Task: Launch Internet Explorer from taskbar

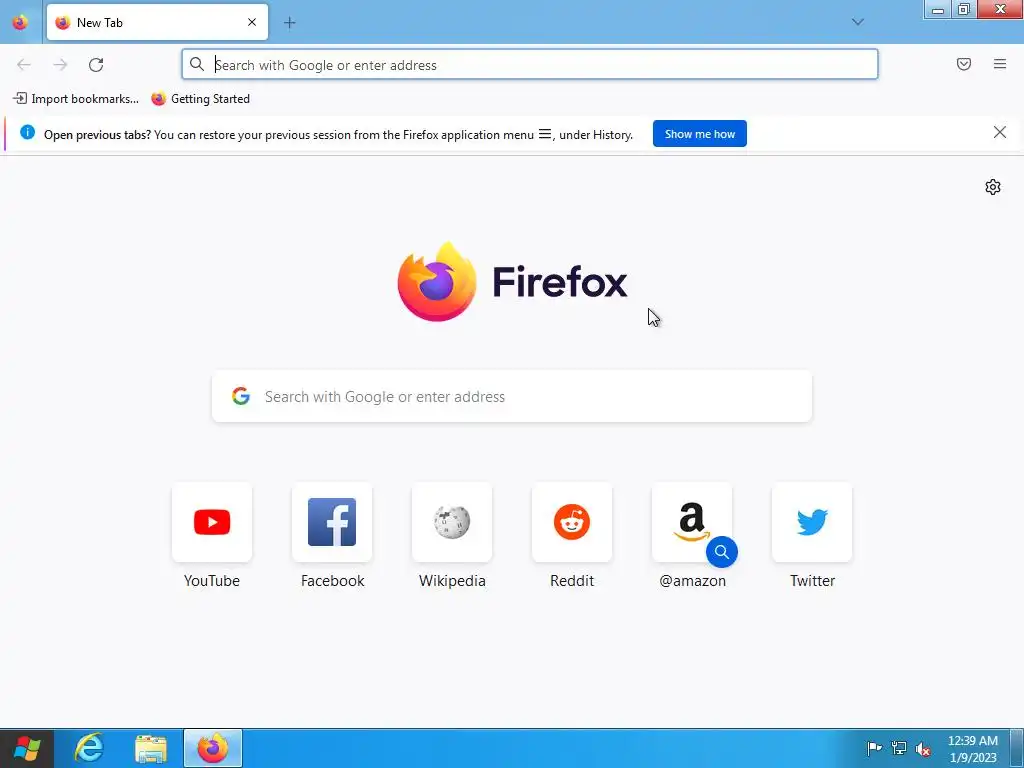Action: click(89, 748)
